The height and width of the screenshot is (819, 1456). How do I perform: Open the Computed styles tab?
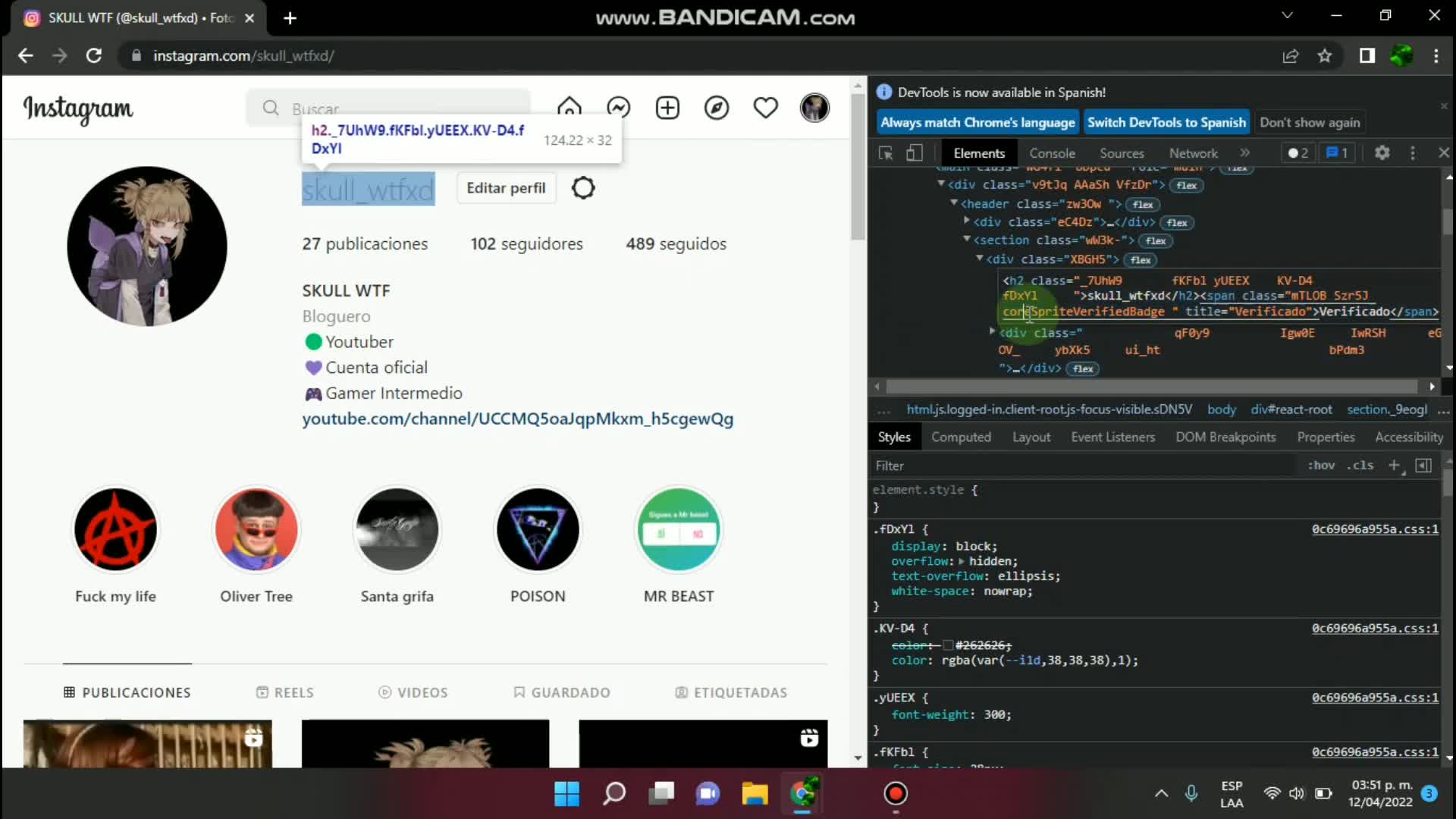click(961, 438)
